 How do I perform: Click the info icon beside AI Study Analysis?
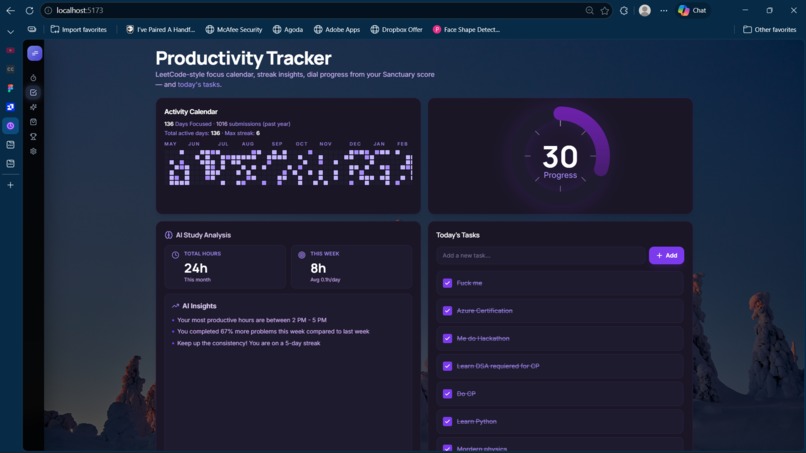[168, 235]
